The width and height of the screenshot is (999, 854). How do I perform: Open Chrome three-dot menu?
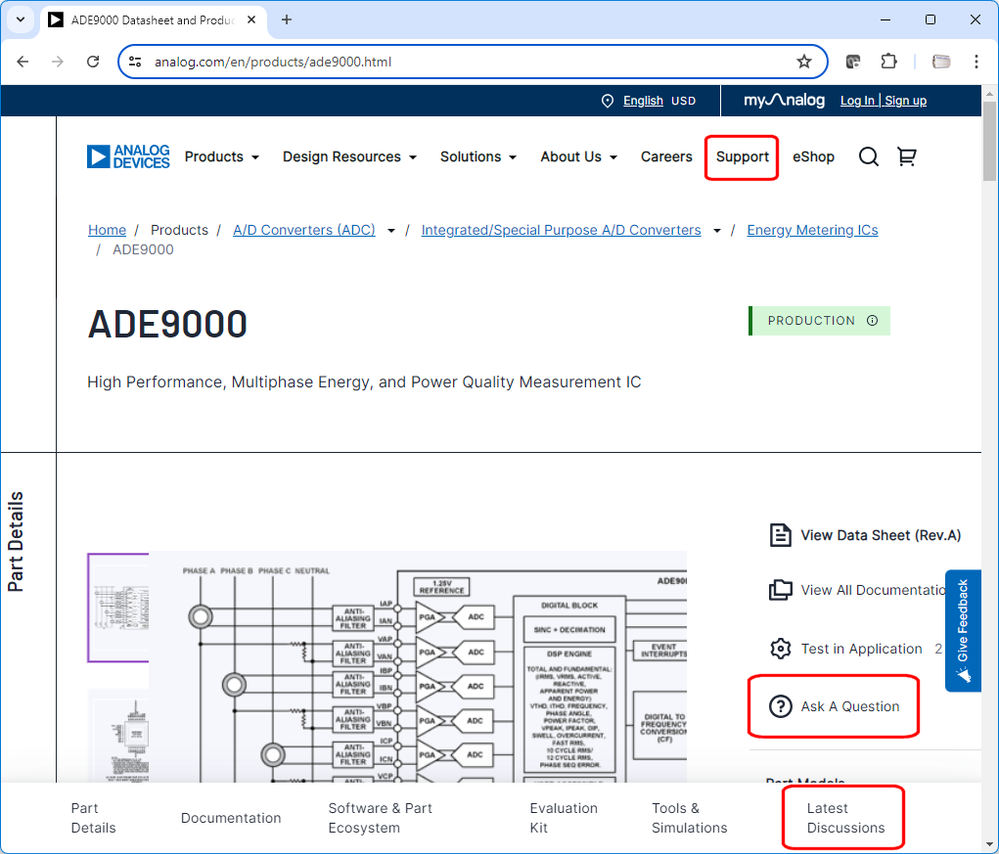(976, 62)
